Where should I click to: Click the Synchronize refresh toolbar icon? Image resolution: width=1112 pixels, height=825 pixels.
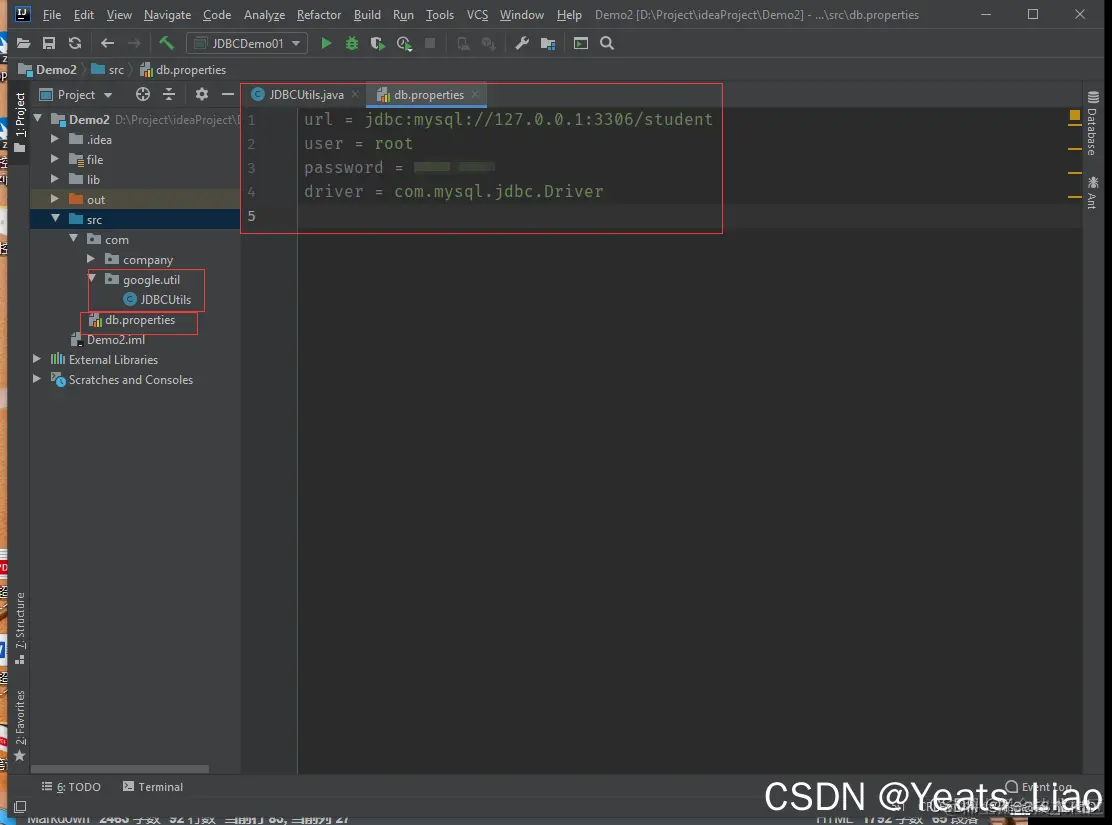coord(74,43)
